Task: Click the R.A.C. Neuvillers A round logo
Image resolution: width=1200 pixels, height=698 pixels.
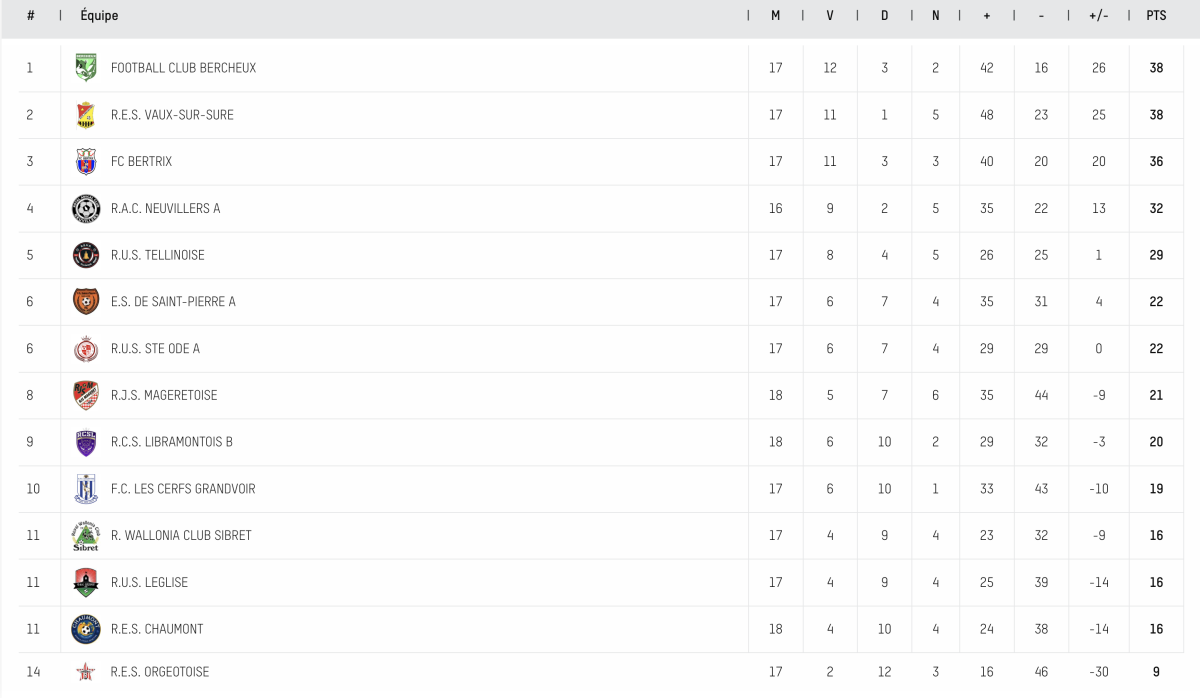Action: pos(86,208)
